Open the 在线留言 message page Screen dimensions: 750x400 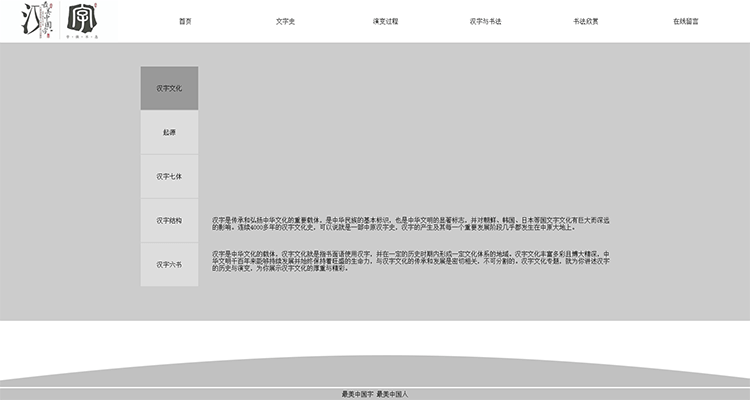tap(685, 21)
